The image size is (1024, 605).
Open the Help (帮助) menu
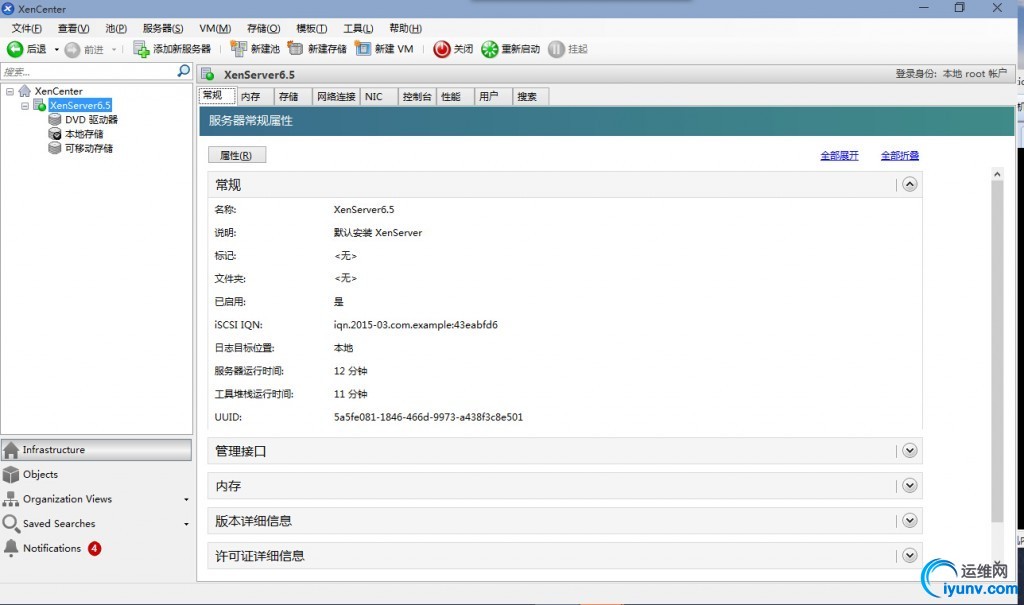(x=405, y=28)
